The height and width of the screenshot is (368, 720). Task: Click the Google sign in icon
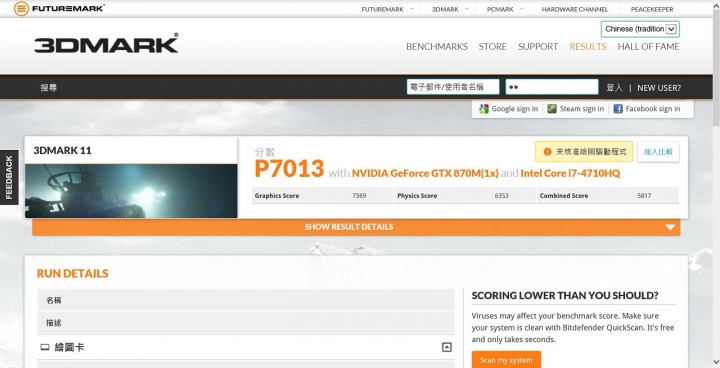point(484,109)
